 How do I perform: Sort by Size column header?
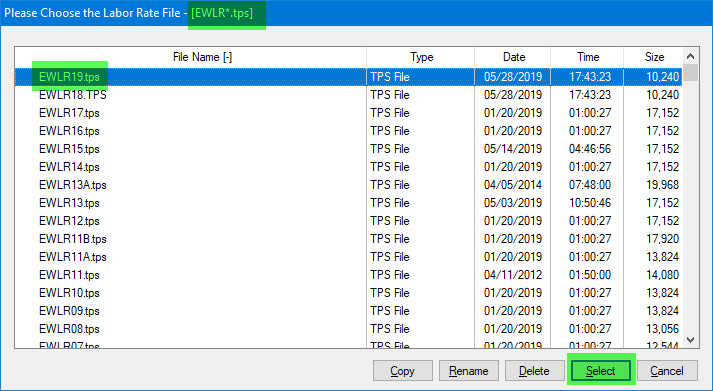tap(654, 57)
